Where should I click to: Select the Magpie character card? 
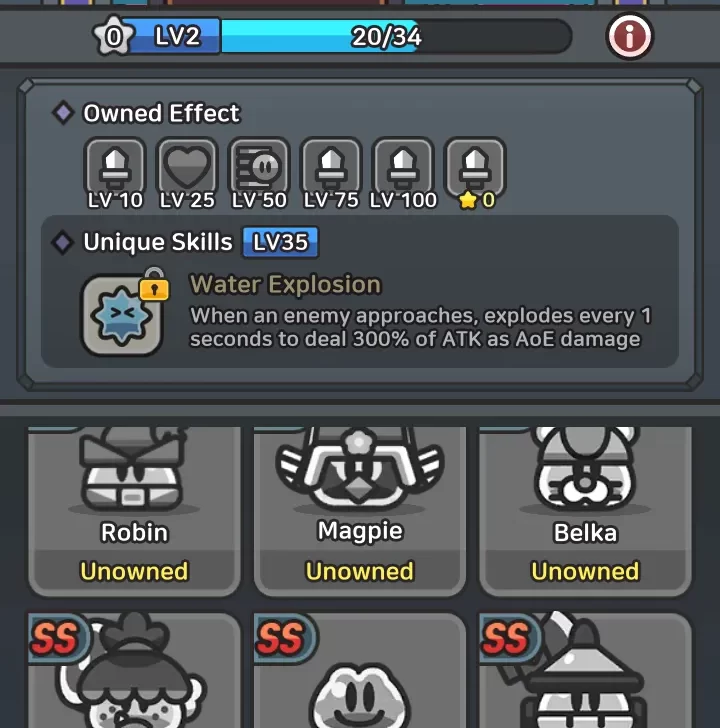tap(359, 510)
